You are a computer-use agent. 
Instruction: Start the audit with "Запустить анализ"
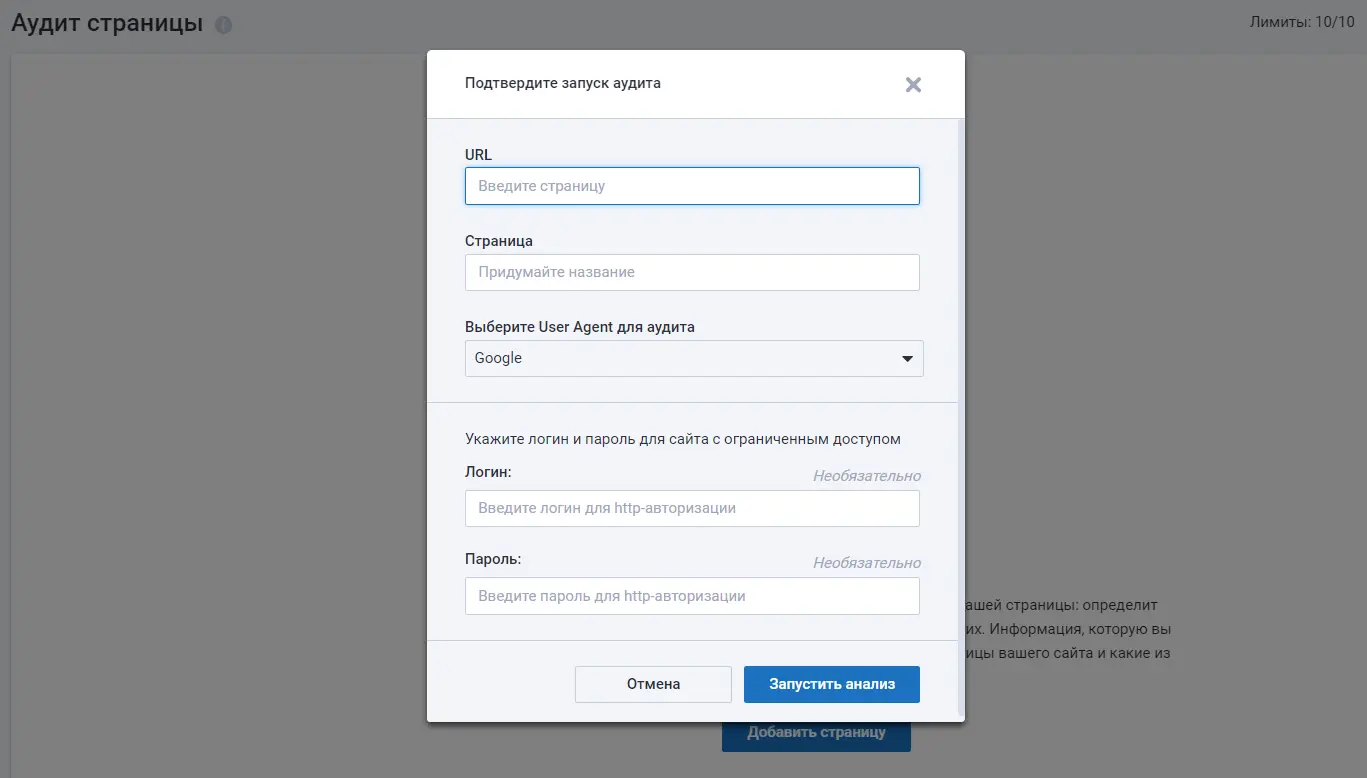pyautogui.click(x=831, y=684)
